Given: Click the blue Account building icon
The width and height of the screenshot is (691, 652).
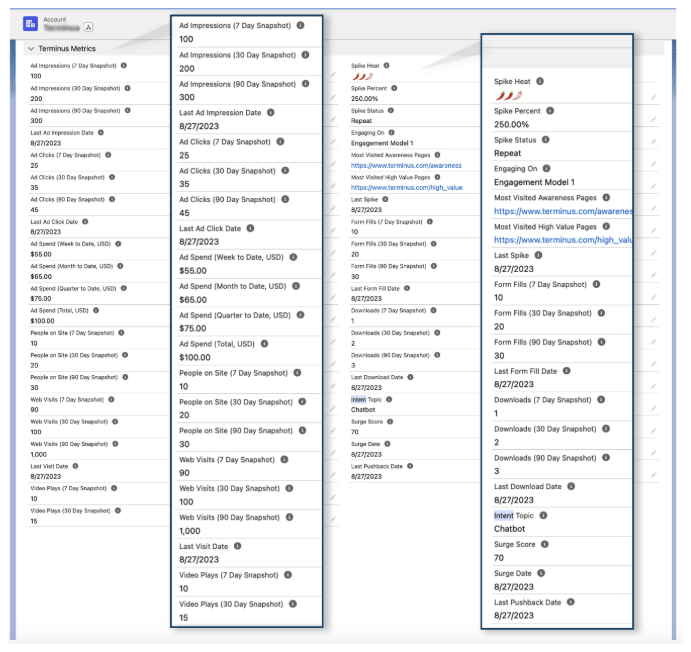Looking at the screenshot, I should [x=30, y=23].
